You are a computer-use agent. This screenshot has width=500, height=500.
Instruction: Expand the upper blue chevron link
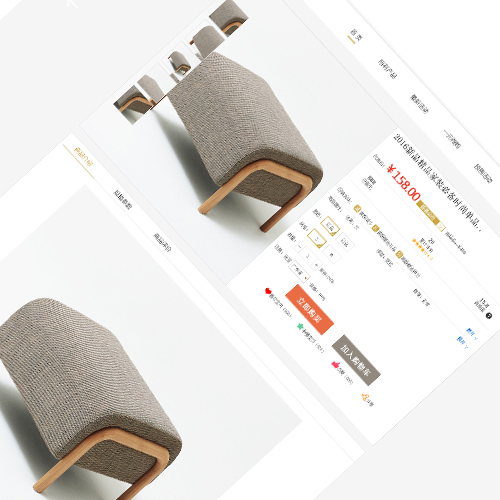472,334
